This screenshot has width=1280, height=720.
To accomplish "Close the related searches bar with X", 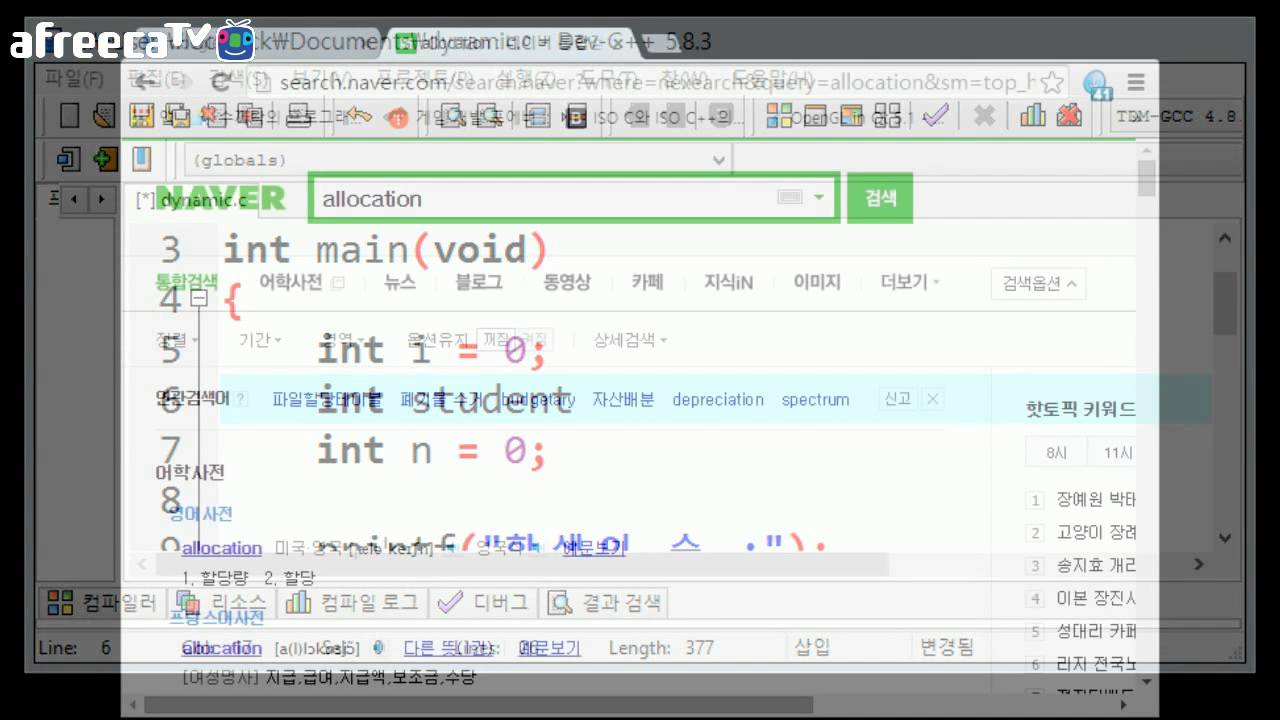I will click(932, 399).
